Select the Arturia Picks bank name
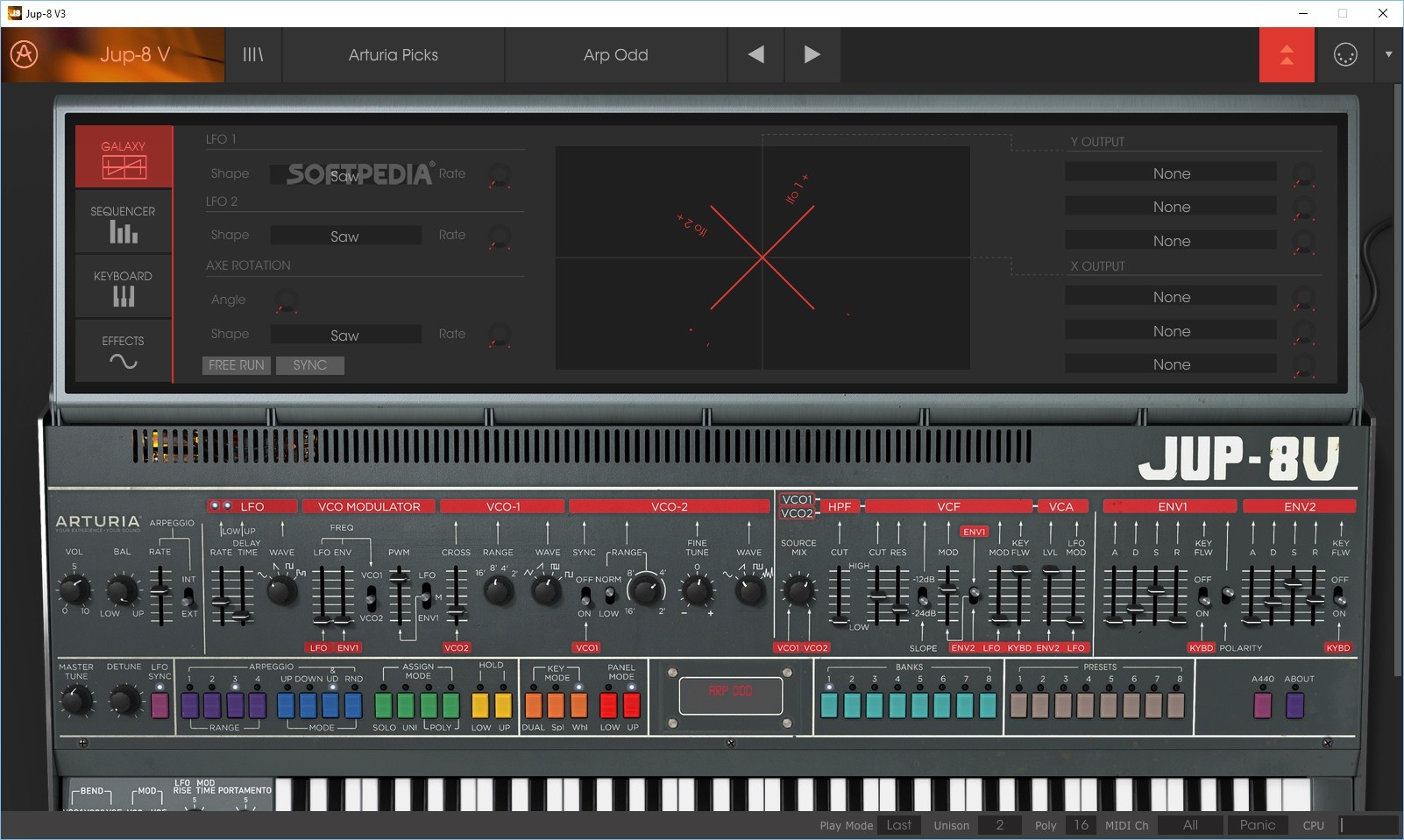Screen dimensions: 1404x840 (393, 54)
